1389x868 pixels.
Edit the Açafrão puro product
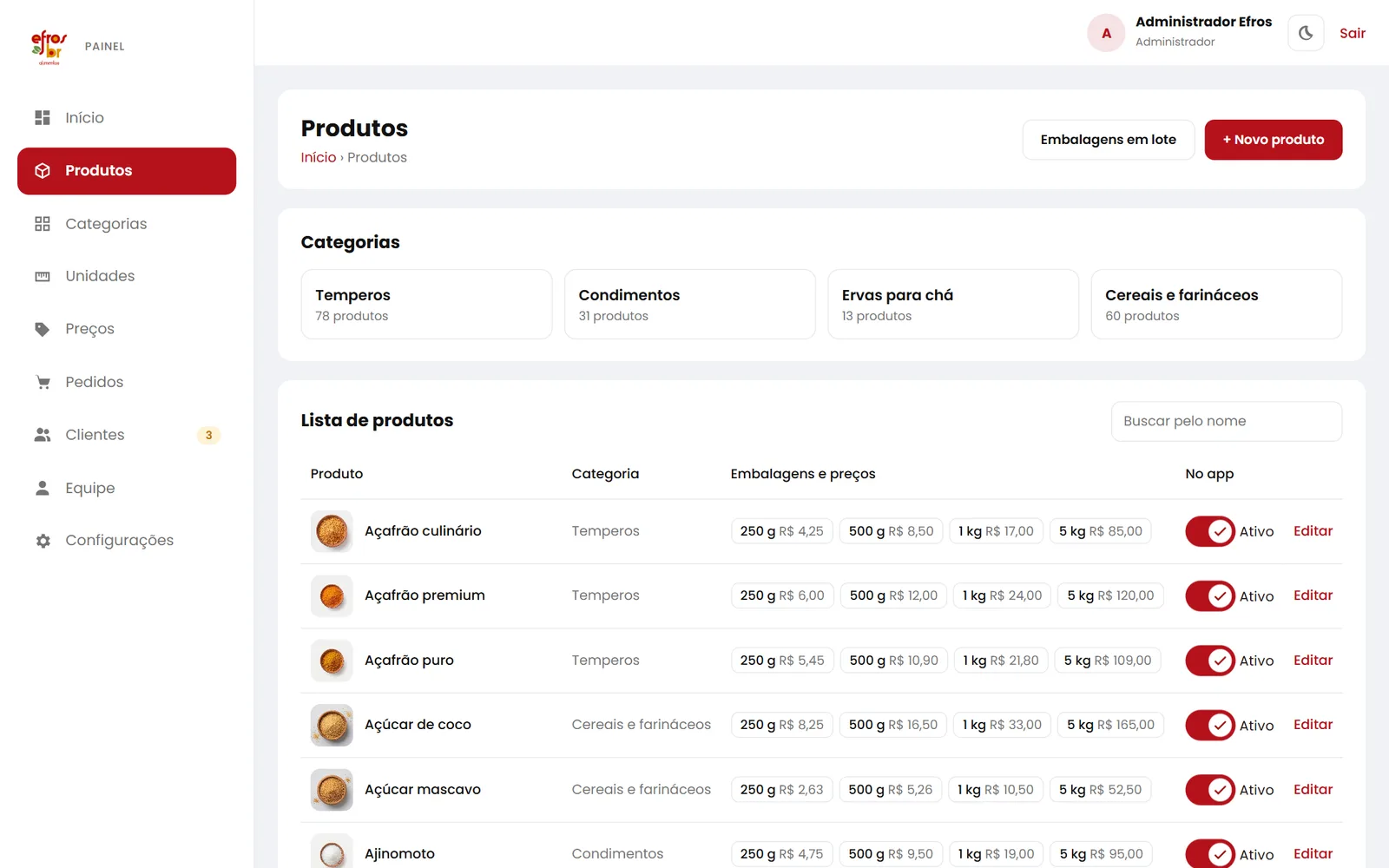(1313, 661)
